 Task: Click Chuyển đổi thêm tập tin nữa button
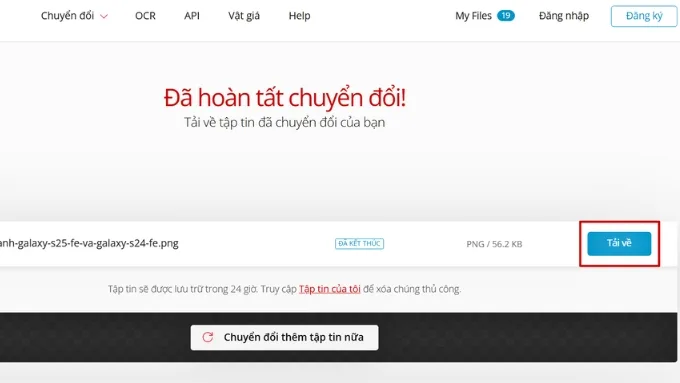click(284, 337)
